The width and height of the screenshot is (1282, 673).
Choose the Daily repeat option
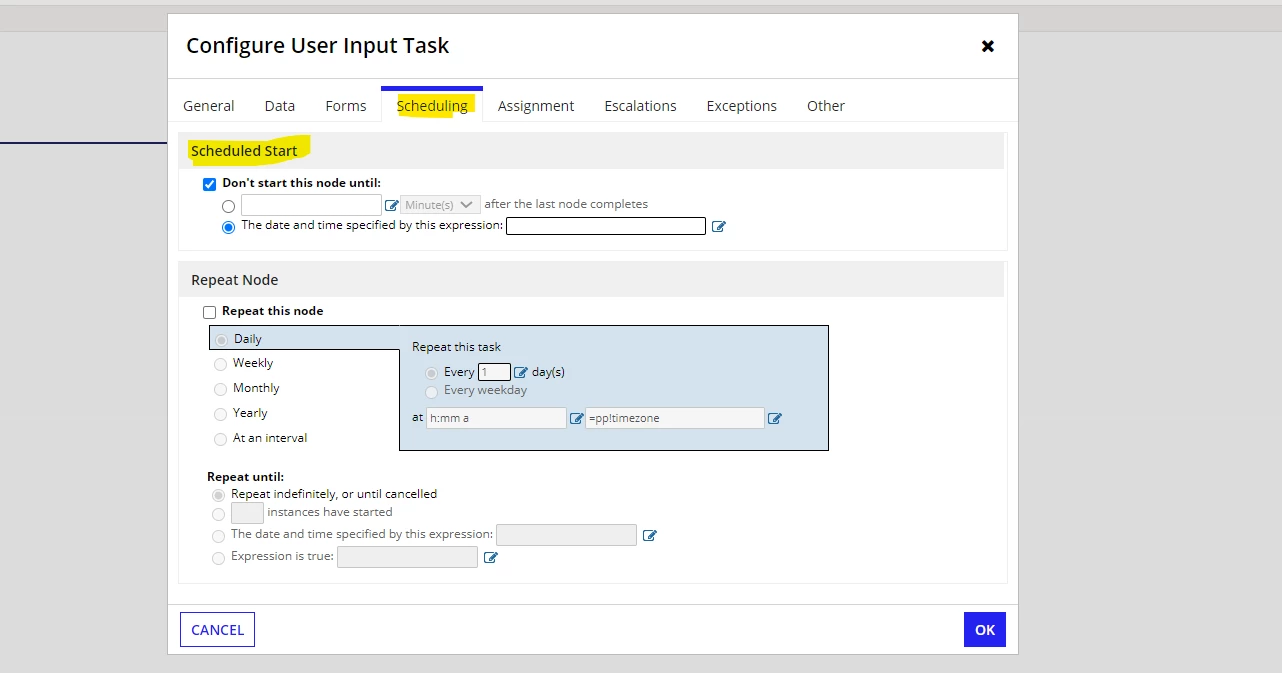[221, 340]
